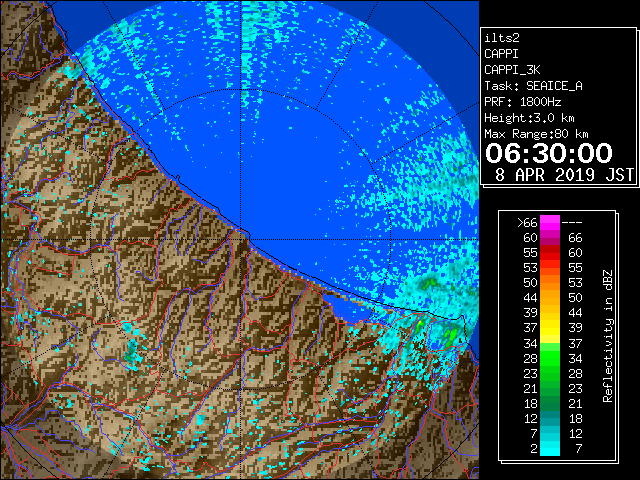Select the '8 APR 2019 JST' date
The width and height of the screenshot is (640, 480).
(x=564, y=175)
